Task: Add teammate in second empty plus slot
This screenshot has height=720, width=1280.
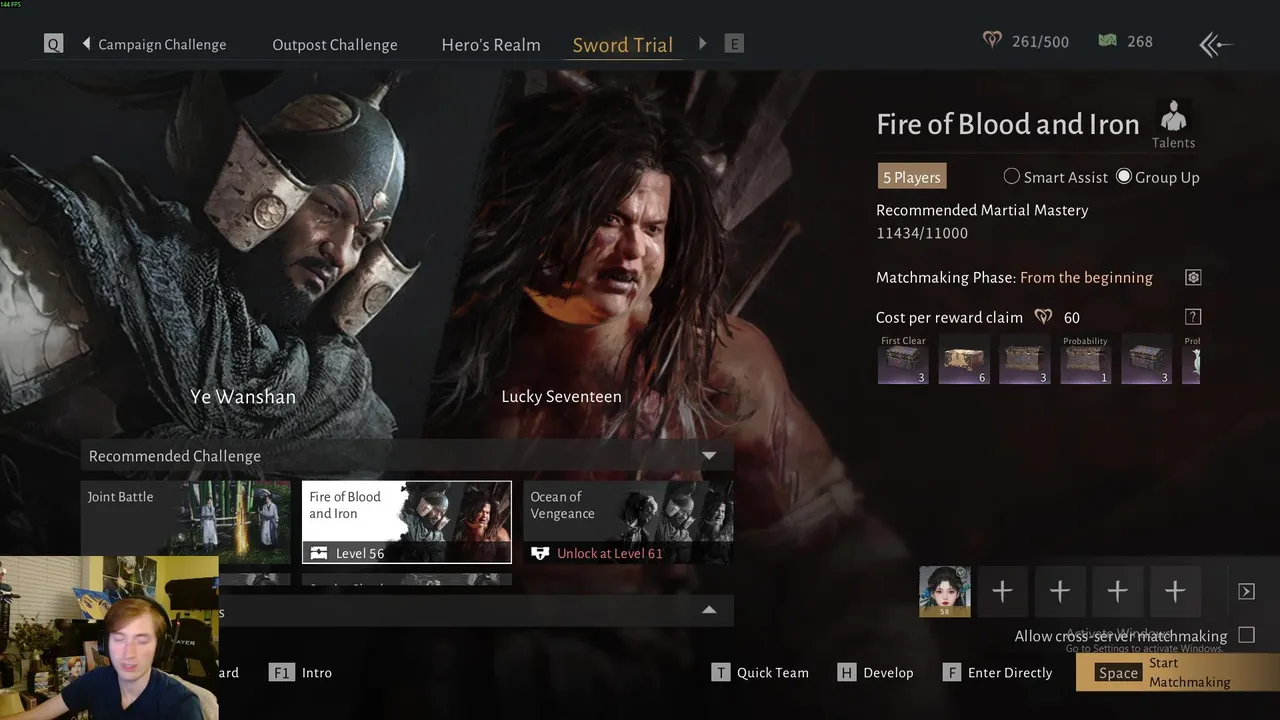Action: click(x=1060, y=591)
